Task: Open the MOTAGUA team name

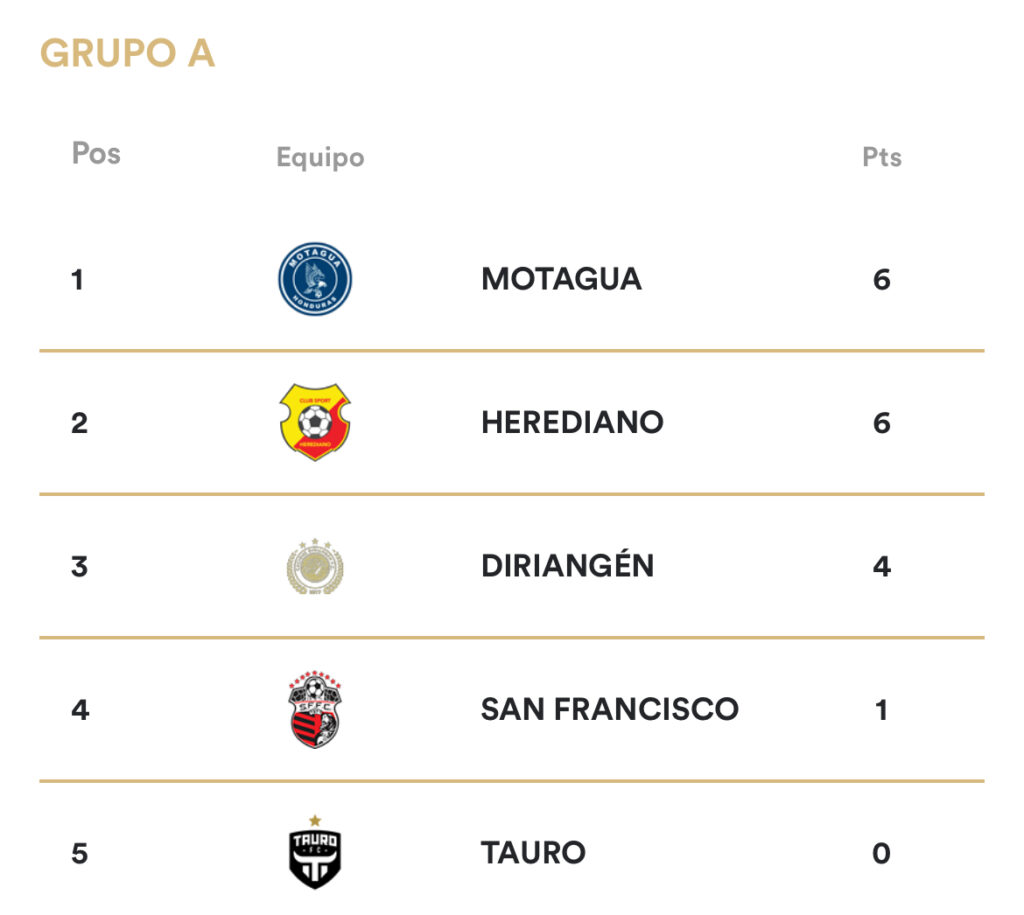Action: pyautogui.click(x=561, y=279)
